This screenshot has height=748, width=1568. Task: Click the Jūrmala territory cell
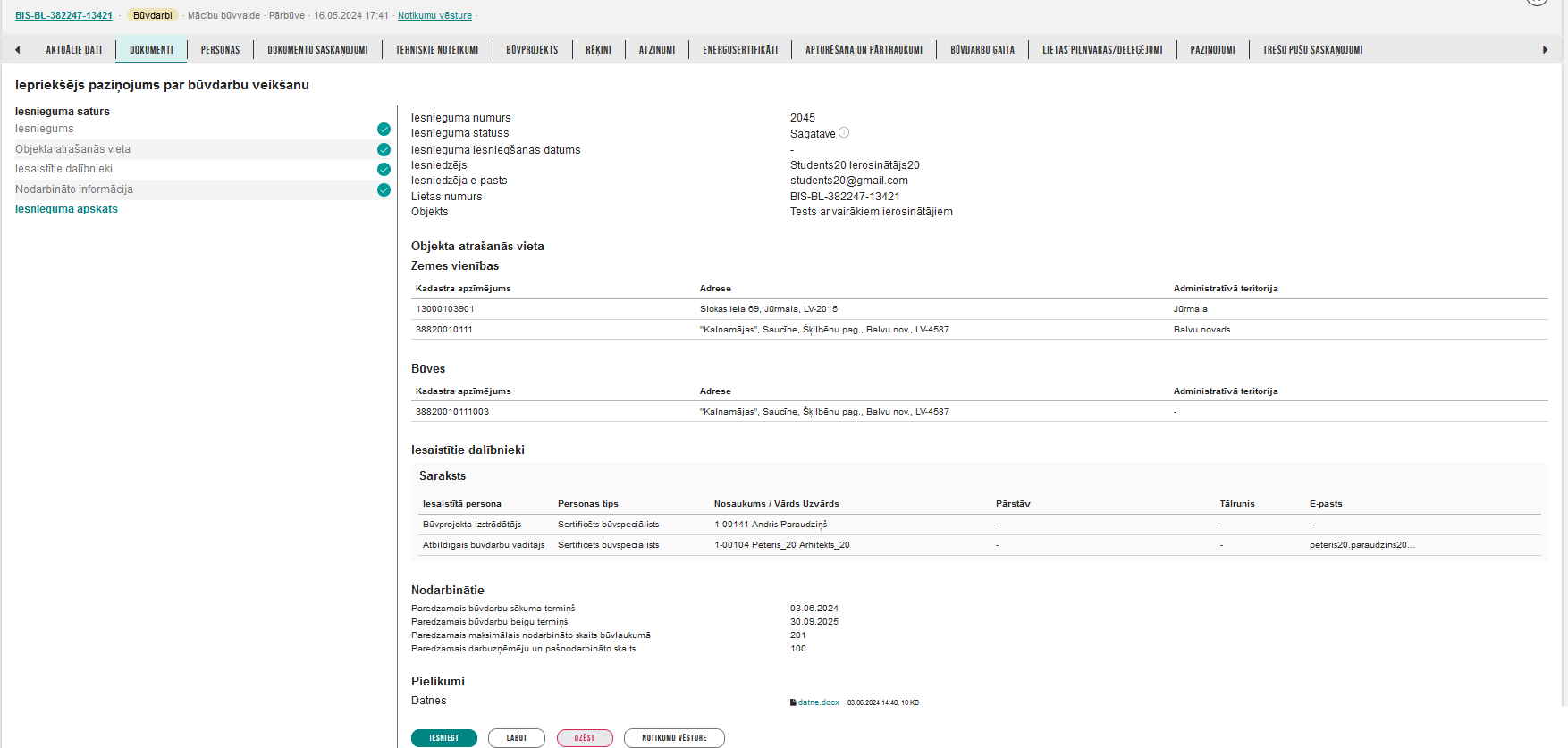(1191, 309)
